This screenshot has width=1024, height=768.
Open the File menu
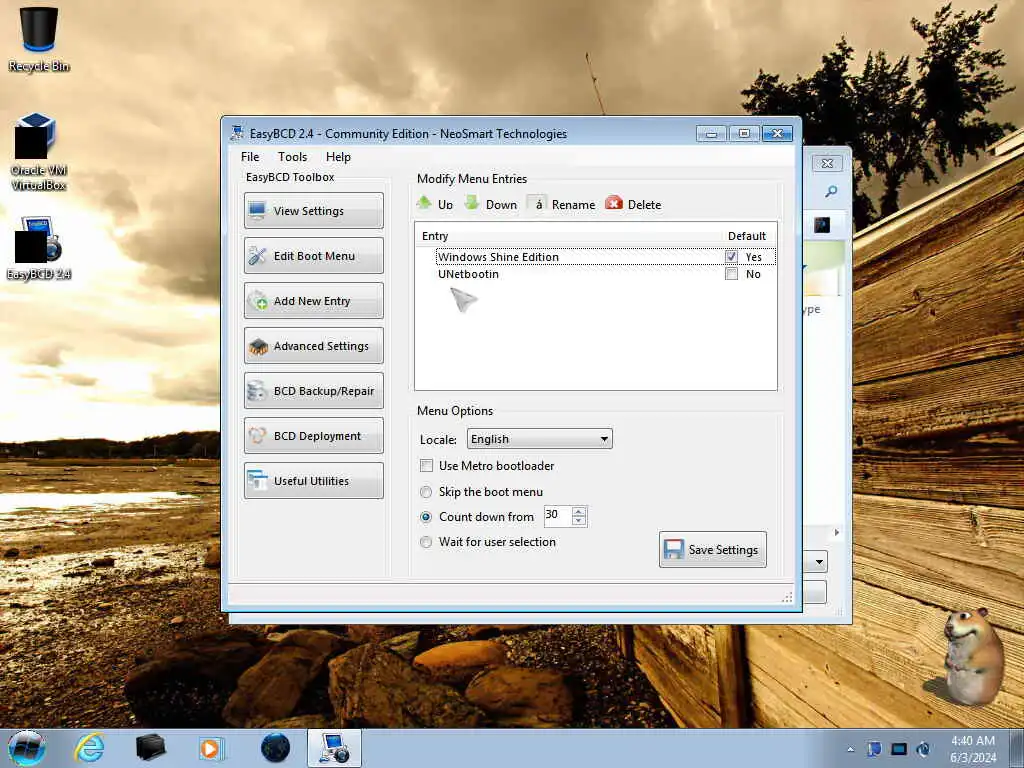coord(249,157)
